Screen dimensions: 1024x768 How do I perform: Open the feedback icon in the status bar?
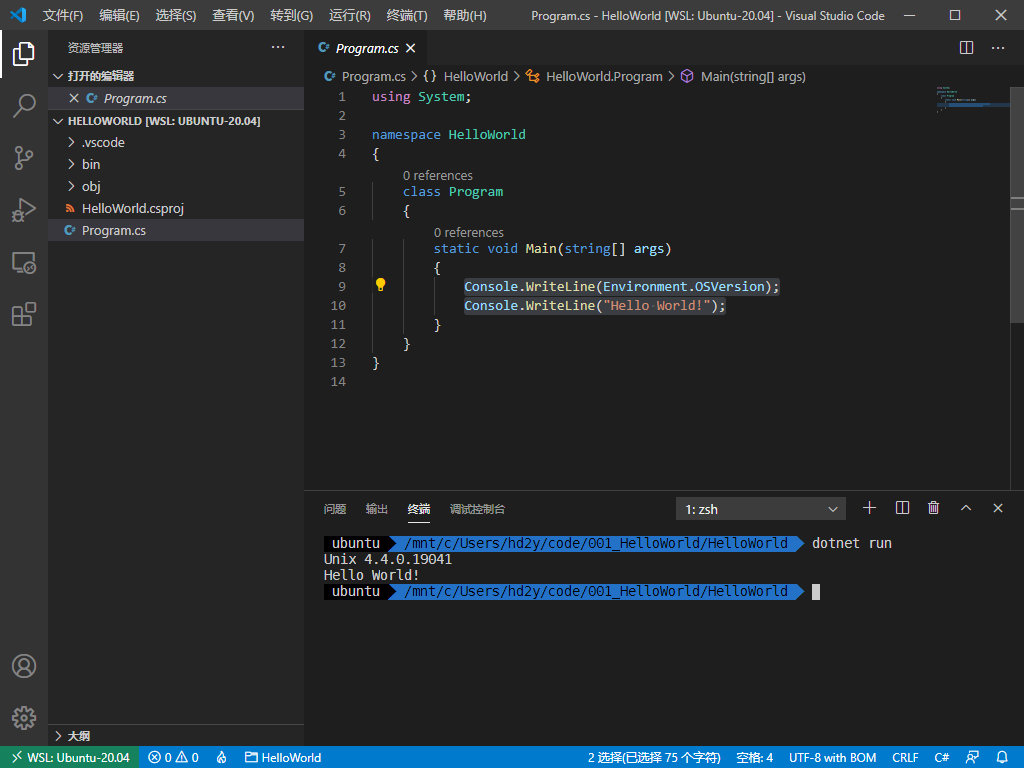click(972, 758)
